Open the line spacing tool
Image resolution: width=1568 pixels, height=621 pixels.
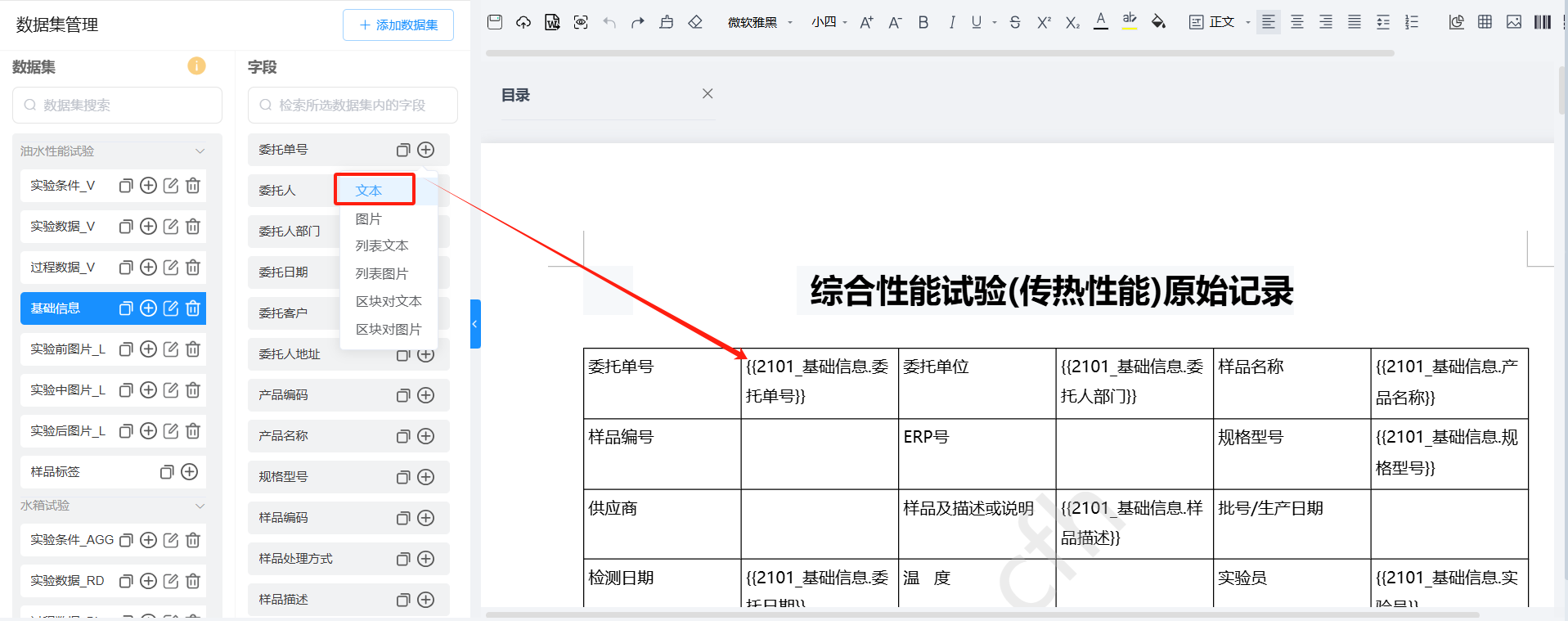pyautogui.click(x=1383, y=22)
